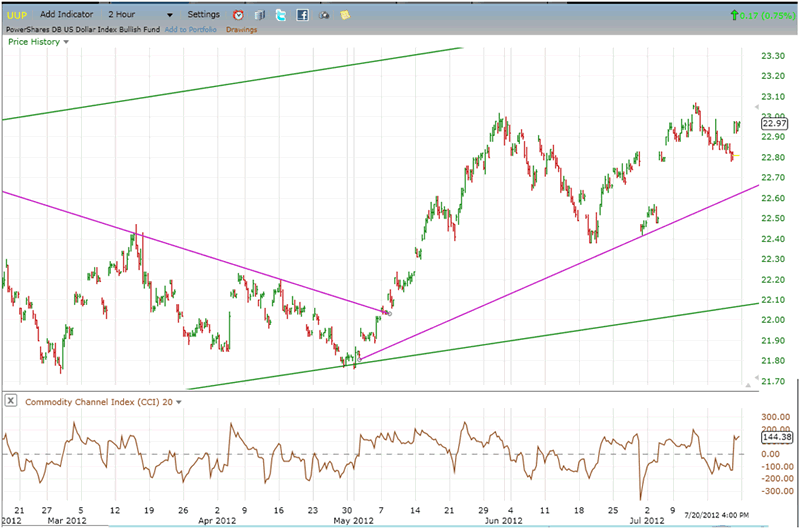Click the yellow sticky note icon

click(x=345, y=15)
